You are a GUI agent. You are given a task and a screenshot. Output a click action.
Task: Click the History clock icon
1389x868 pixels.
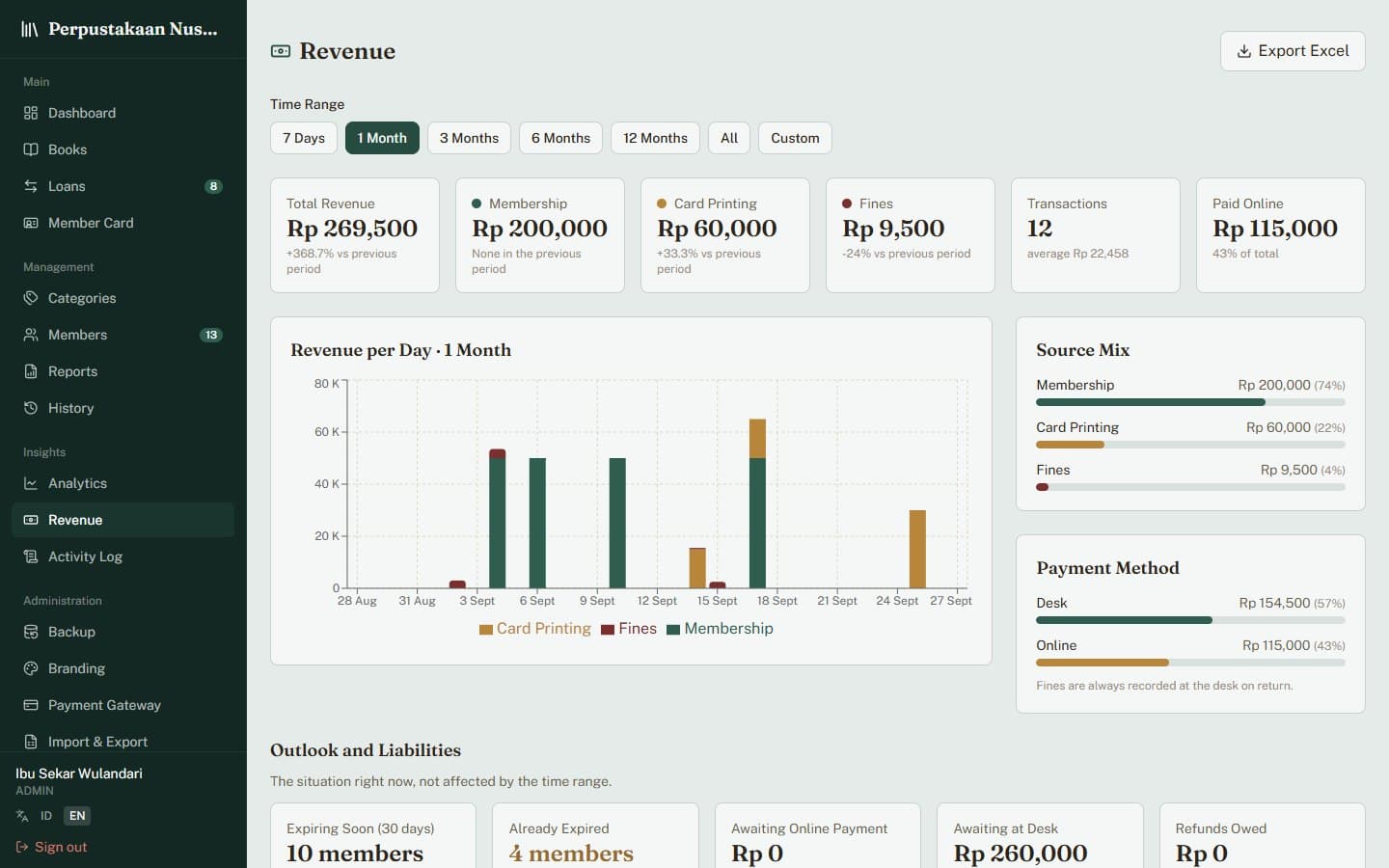point(31,408)
